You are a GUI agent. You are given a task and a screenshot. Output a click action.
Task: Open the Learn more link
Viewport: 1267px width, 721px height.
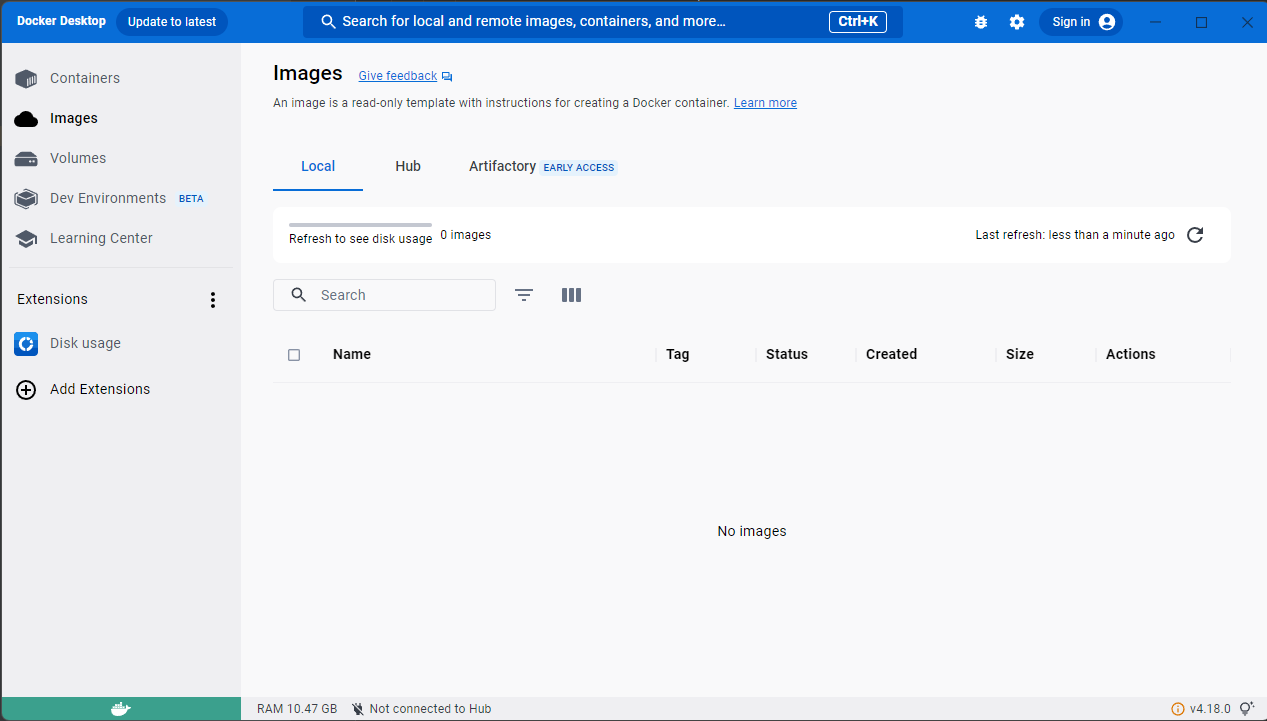point(765,103)
